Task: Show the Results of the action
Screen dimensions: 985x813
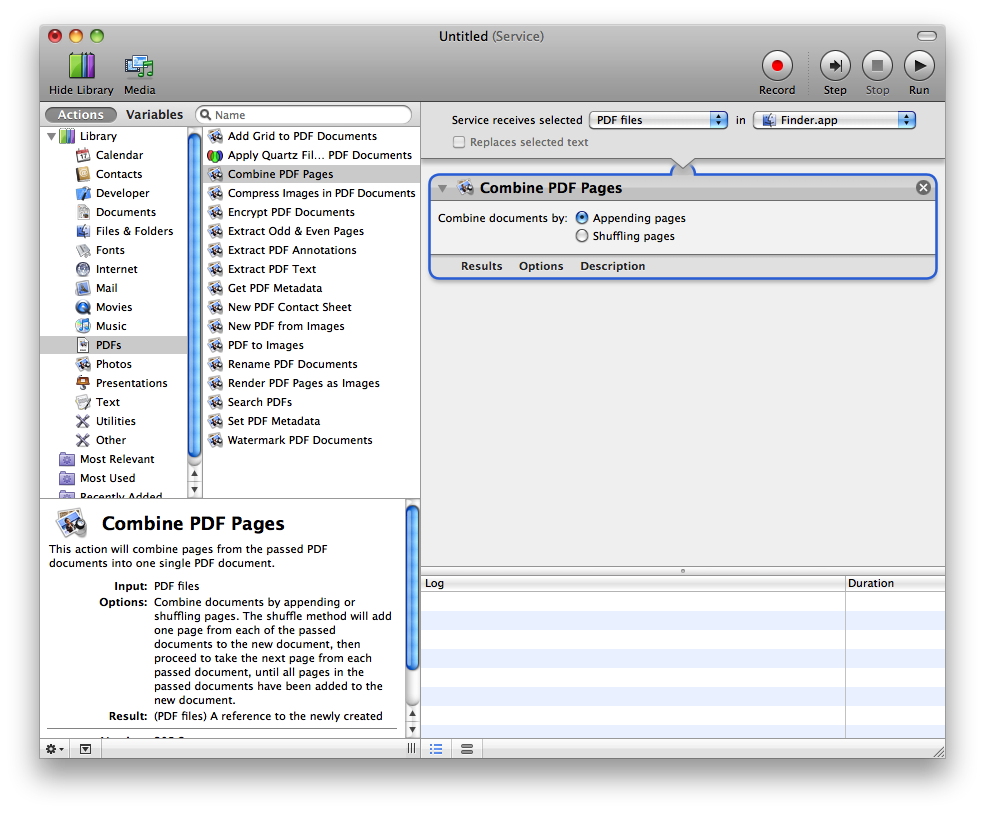Action: click(x=481, y=267)
